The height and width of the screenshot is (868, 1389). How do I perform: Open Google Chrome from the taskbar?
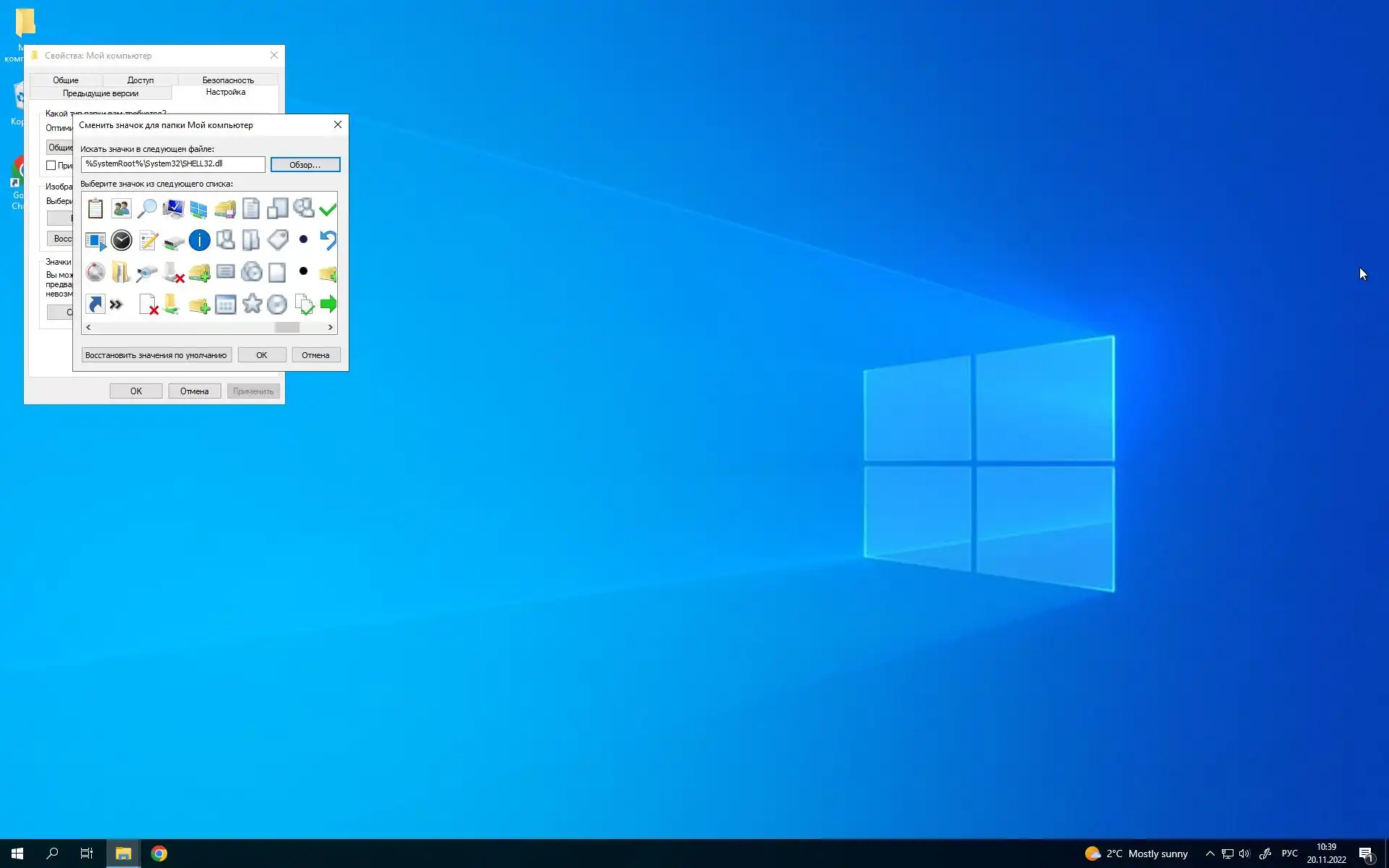[159, 854]
